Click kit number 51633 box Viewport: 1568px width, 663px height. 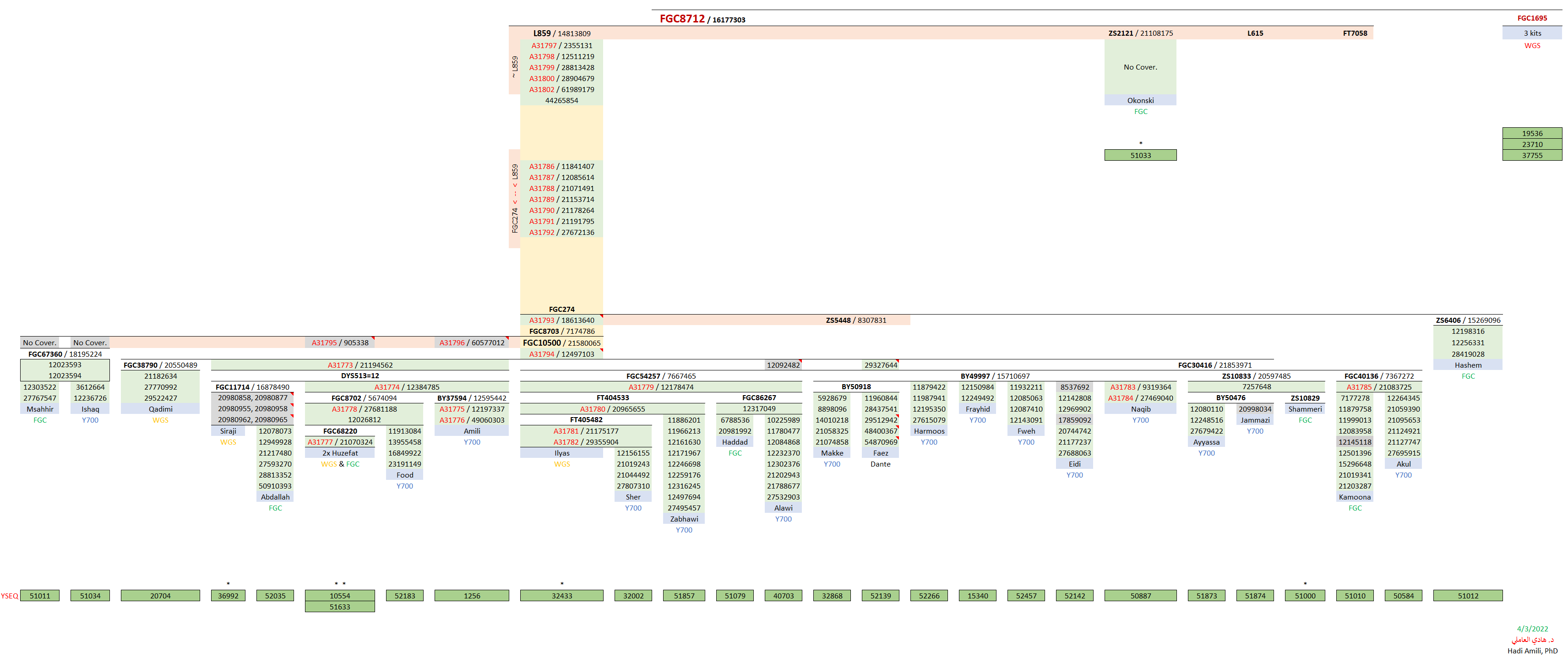[x=340, y=607]
